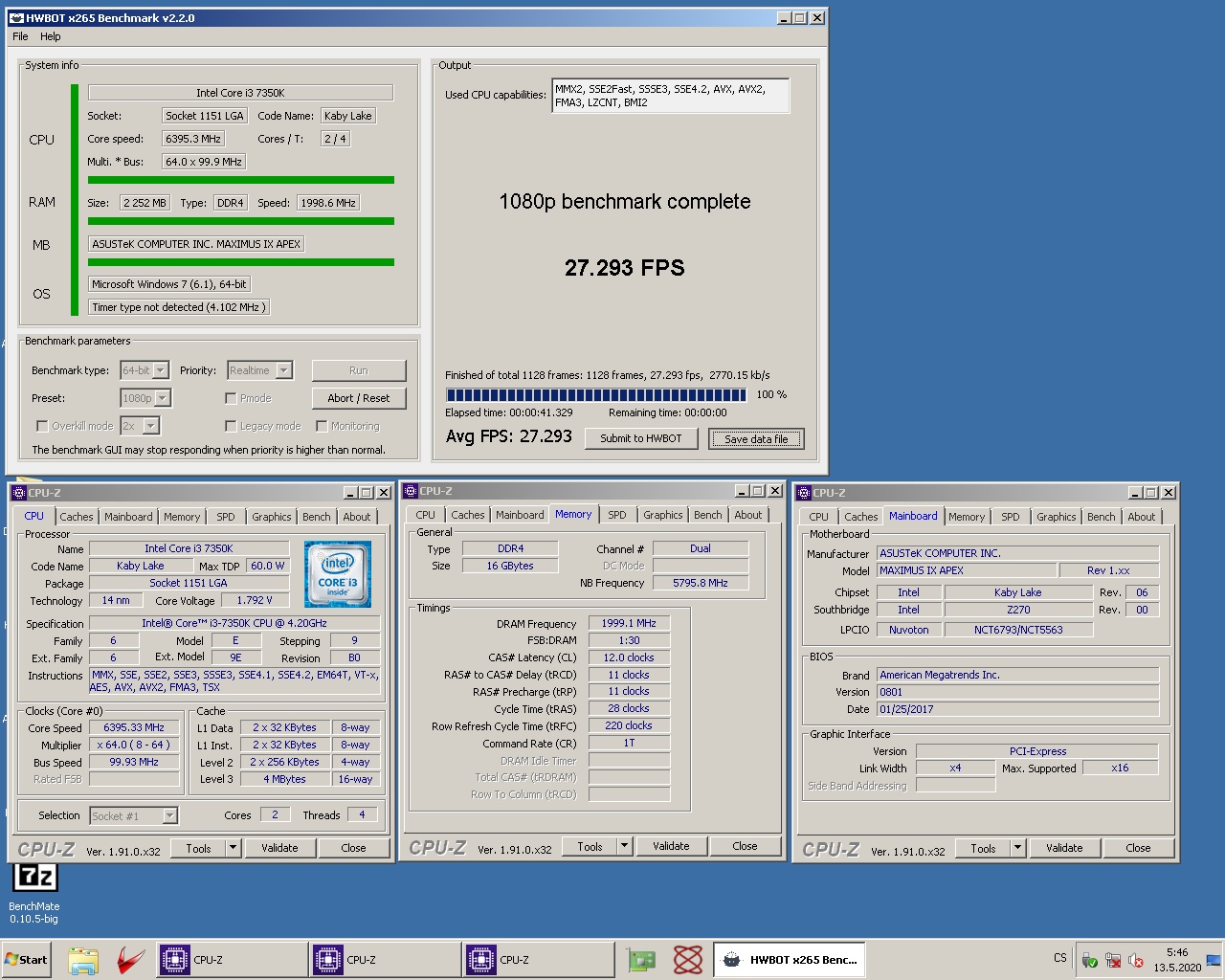Open the 7z BenchMate desktop icon

[x=34, y=876]
